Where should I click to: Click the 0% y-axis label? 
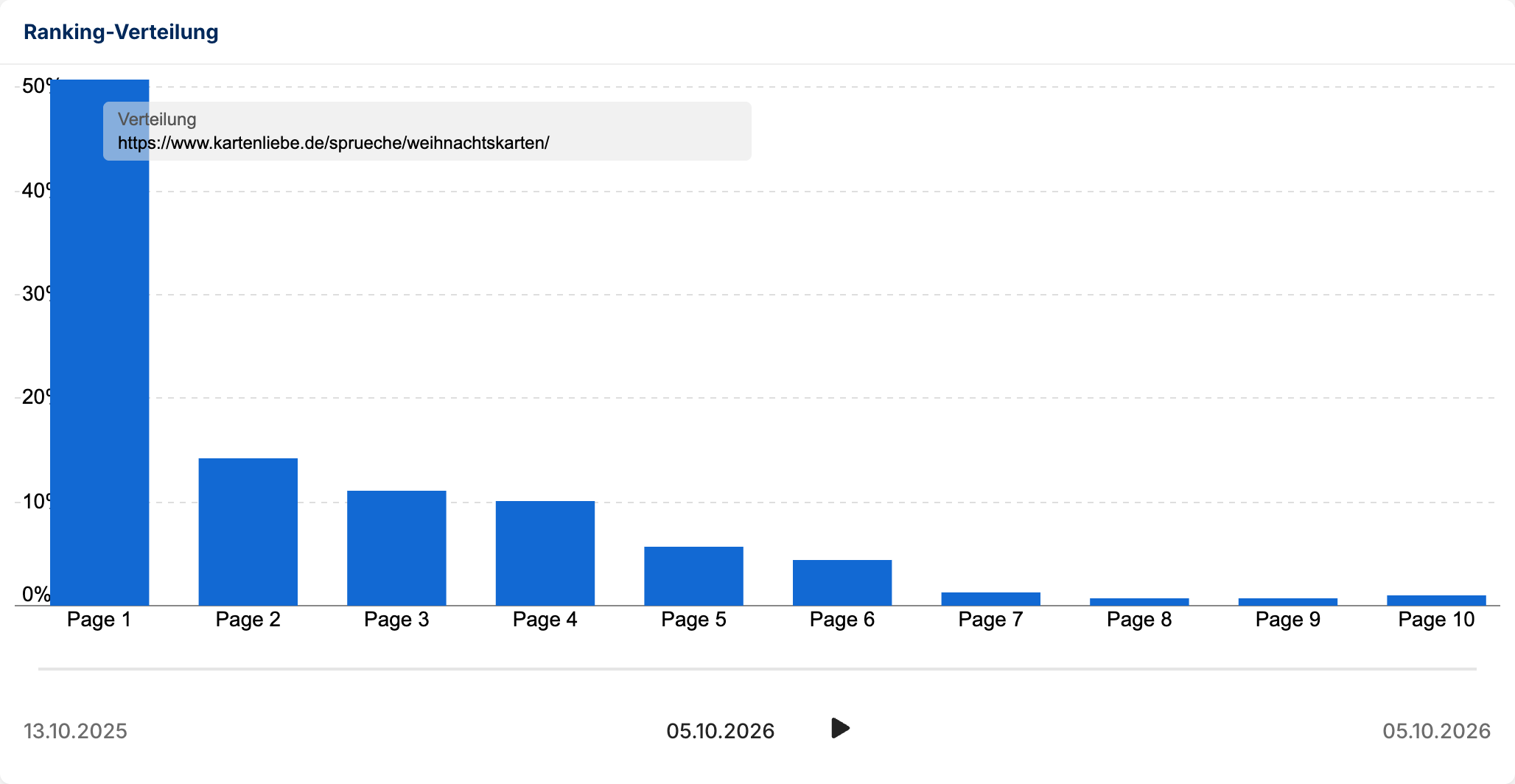(x=36, y=594)
